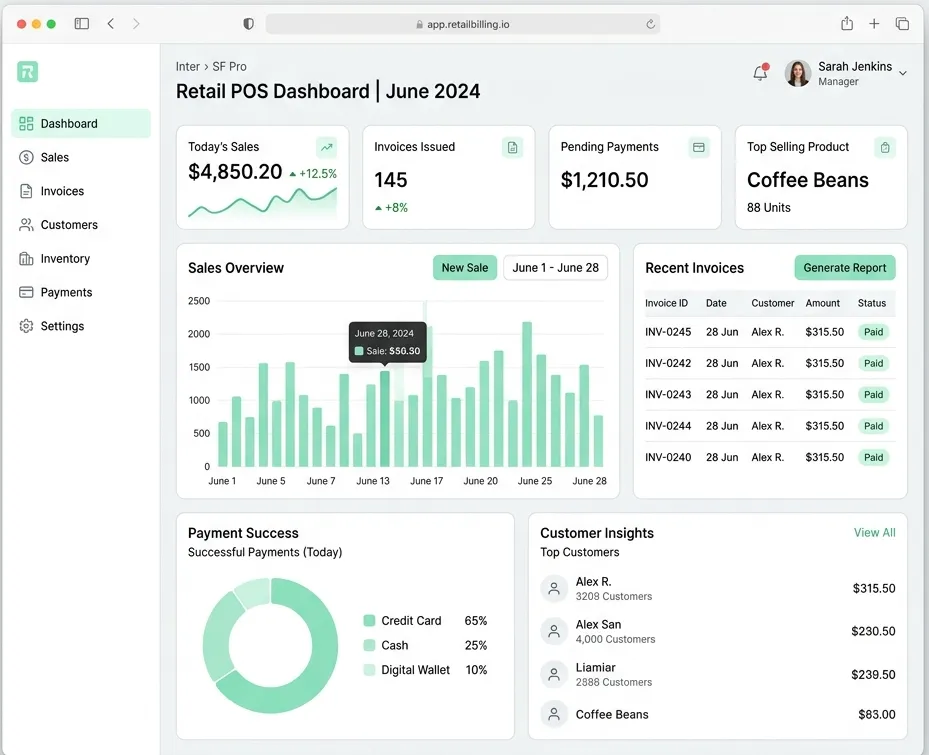Screen dimensions: 929x755
Task: Click the highlighted chart bar under the tooltip
Action: pos(385,418)
